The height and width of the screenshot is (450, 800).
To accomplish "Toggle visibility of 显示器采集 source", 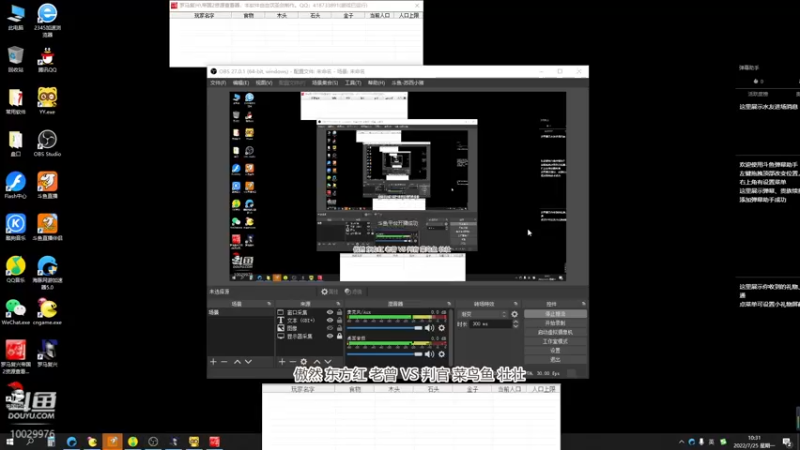I will 330,336.
